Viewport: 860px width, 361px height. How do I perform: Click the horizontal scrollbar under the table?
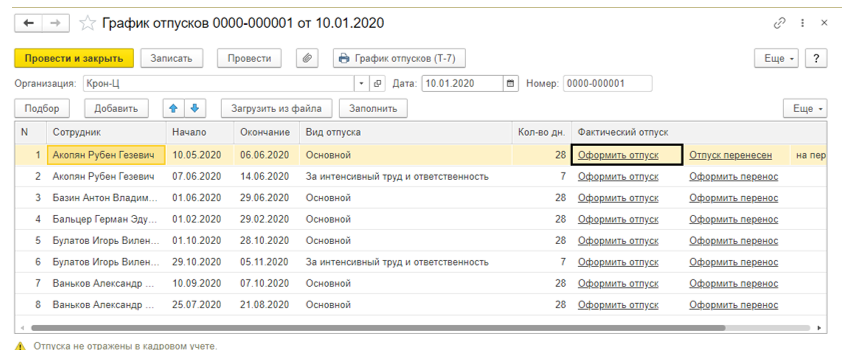pyautogui.click(x=378, y=328)
